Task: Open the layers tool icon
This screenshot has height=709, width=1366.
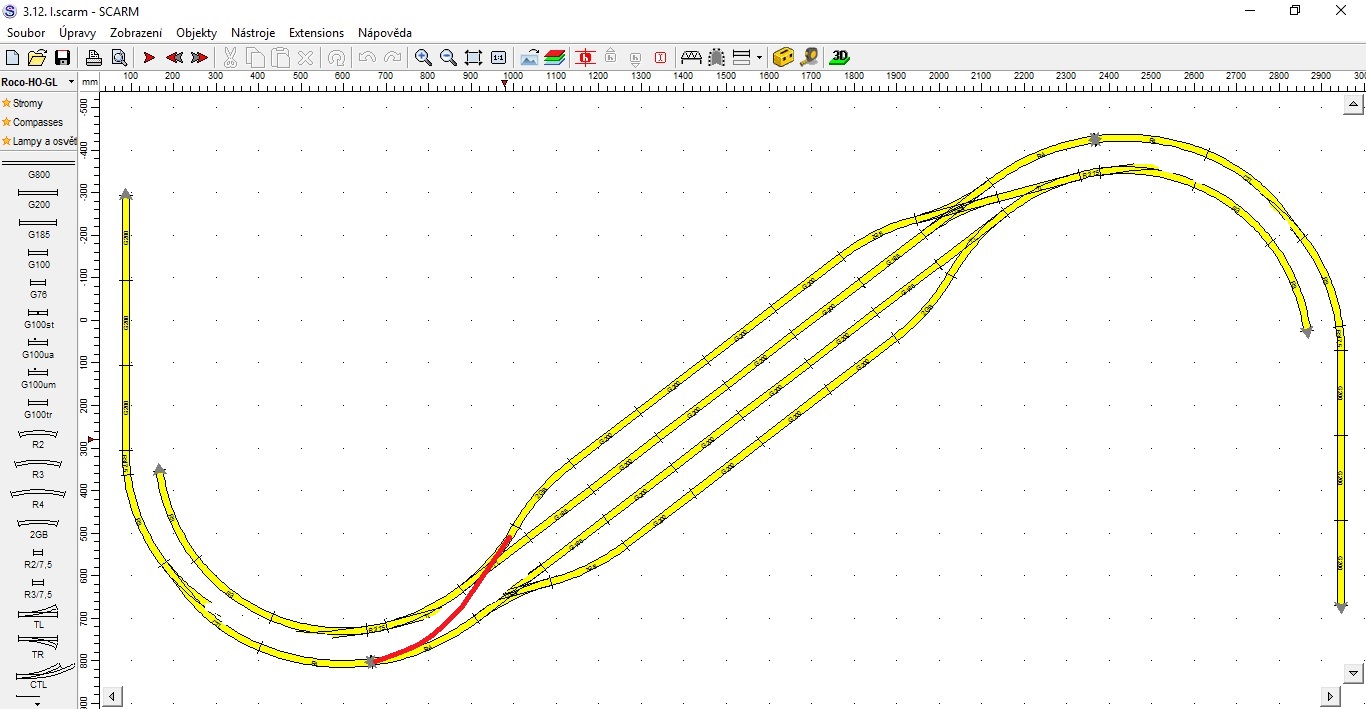Action: [555, 58]
